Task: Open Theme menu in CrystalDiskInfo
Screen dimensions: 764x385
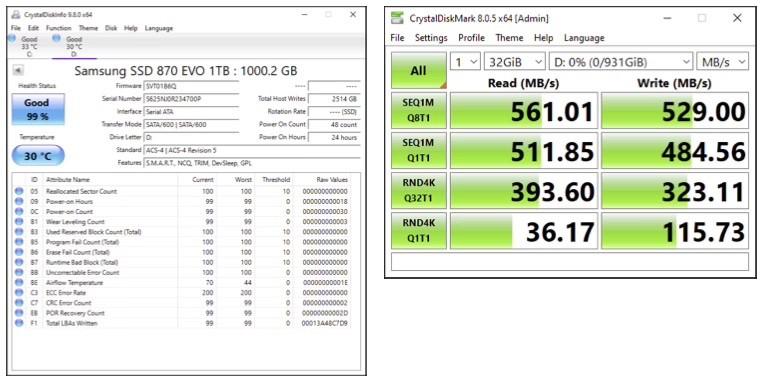Action: click(88, 28)
